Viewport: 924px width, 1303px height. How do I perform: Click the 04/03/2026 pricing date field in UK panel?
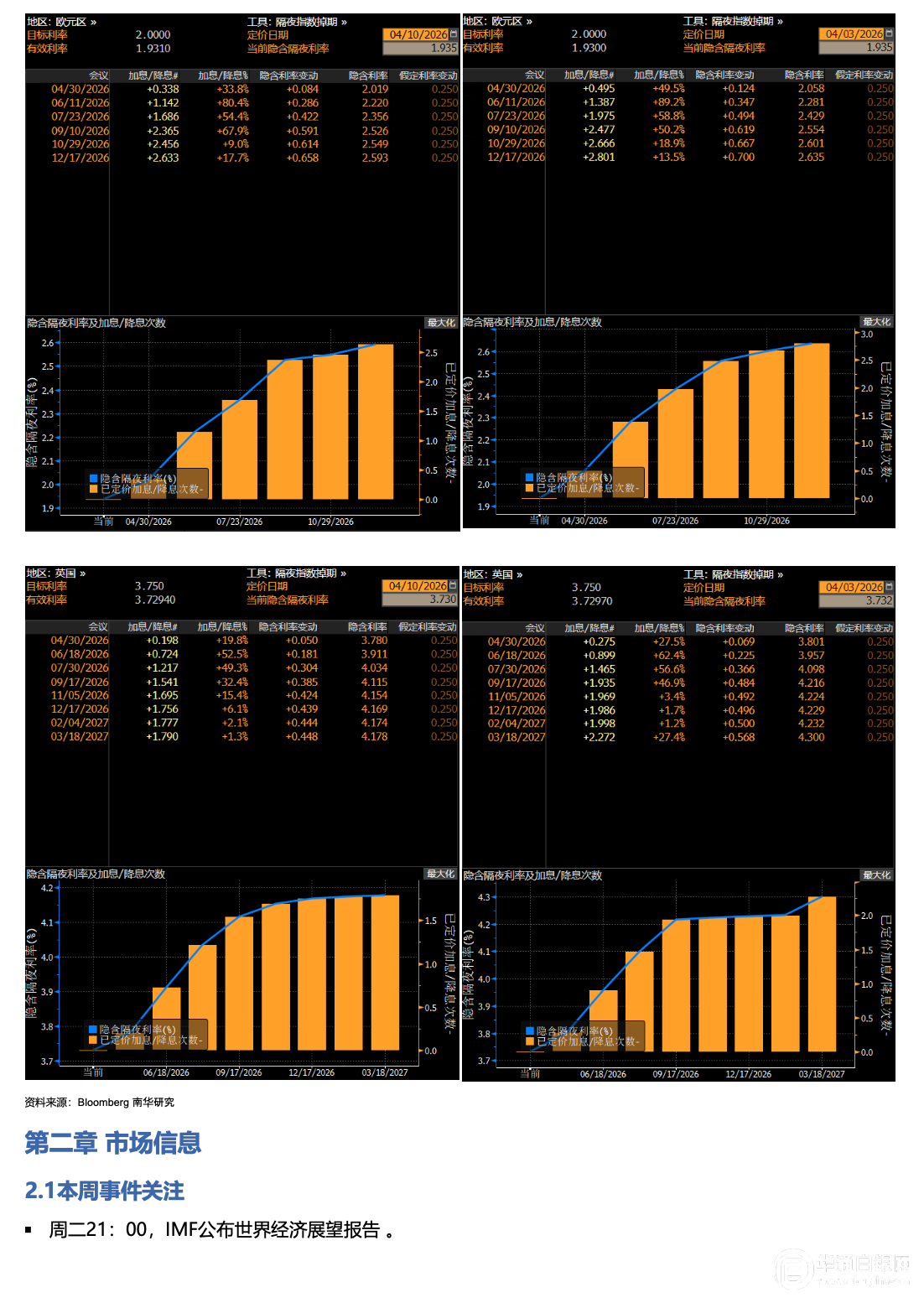[852, 587]
